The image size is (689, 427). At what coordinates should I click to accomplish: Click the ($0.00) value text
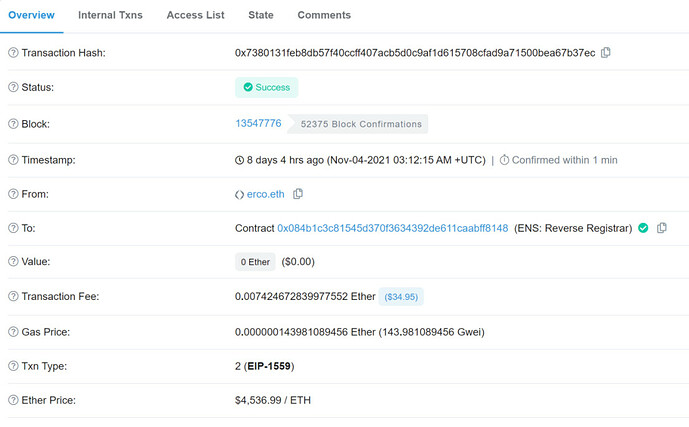click(x=298, y=262)
